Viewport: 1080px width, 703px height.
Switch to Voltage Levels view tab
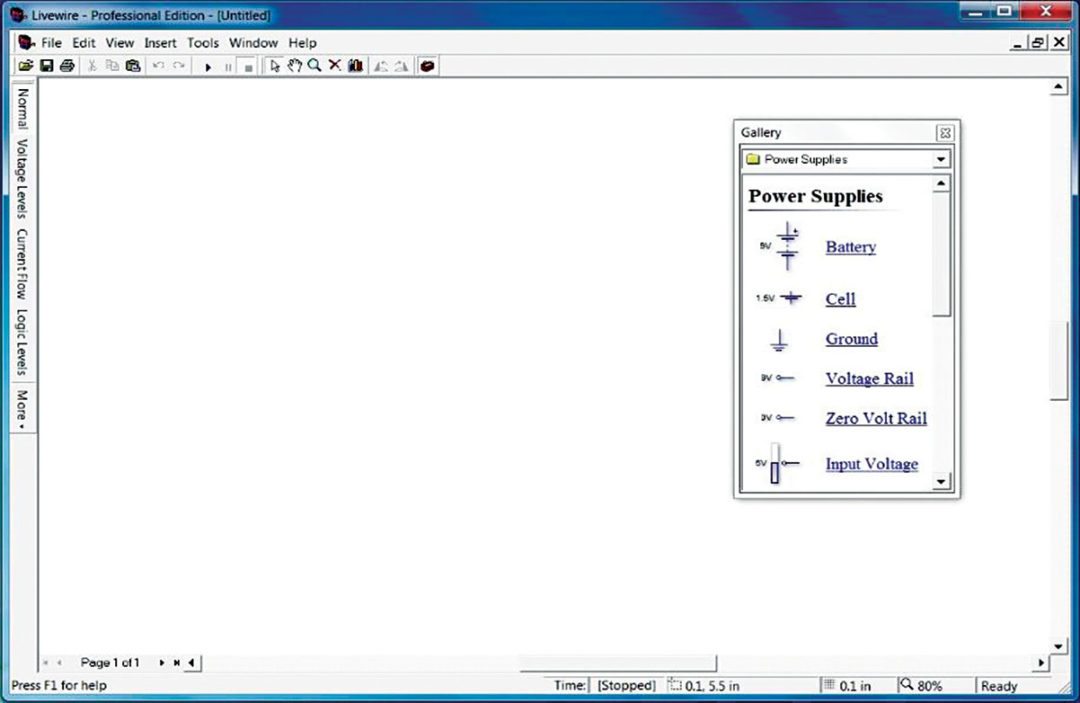(22, 178)
